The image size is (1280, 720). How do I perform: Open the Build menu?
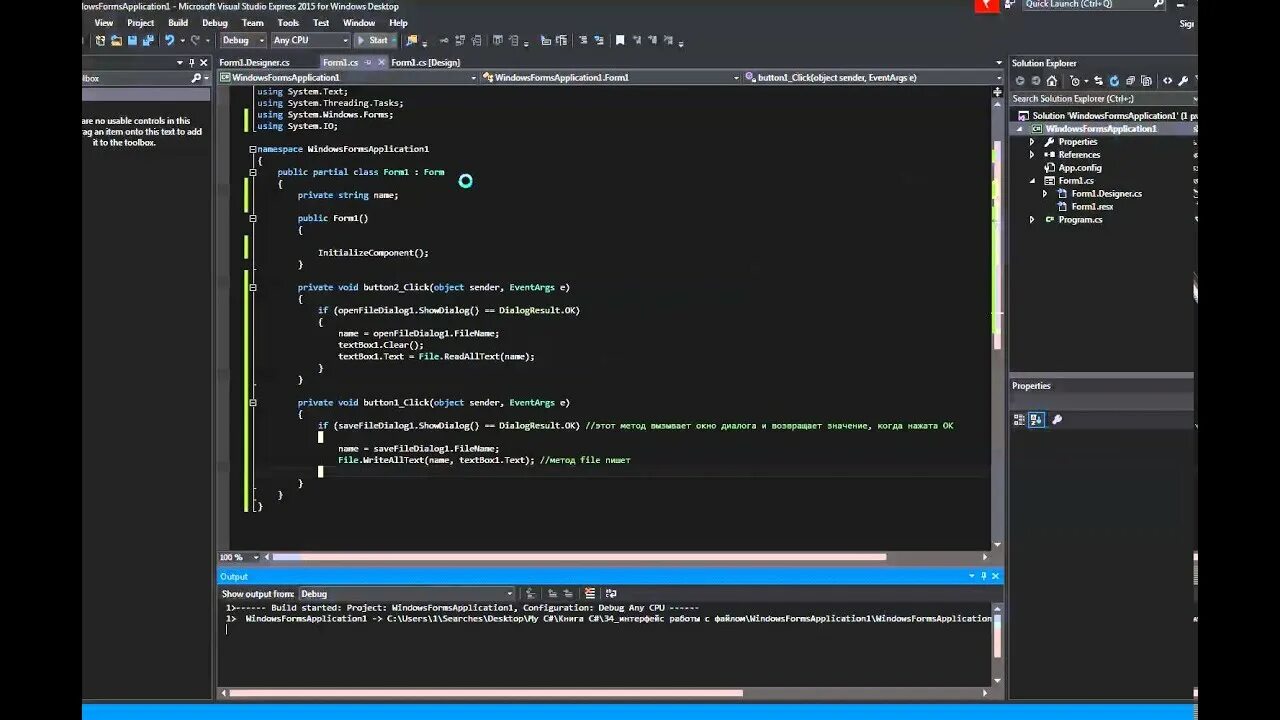[x=178, y=23]
